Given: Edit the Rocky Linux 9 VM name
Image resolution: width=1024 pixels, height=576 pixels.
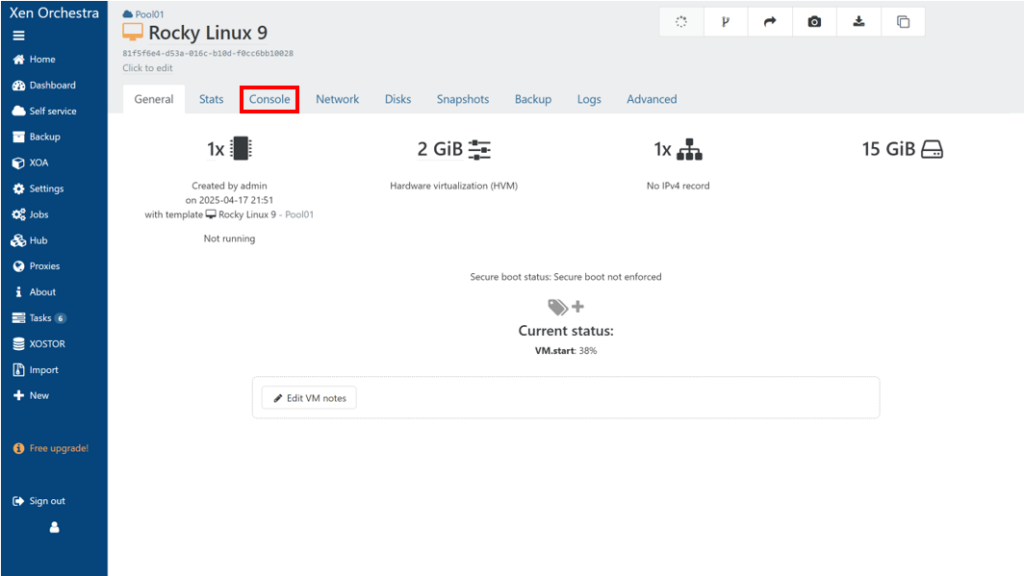Looking at the screenshot, I should pos(207,33).
